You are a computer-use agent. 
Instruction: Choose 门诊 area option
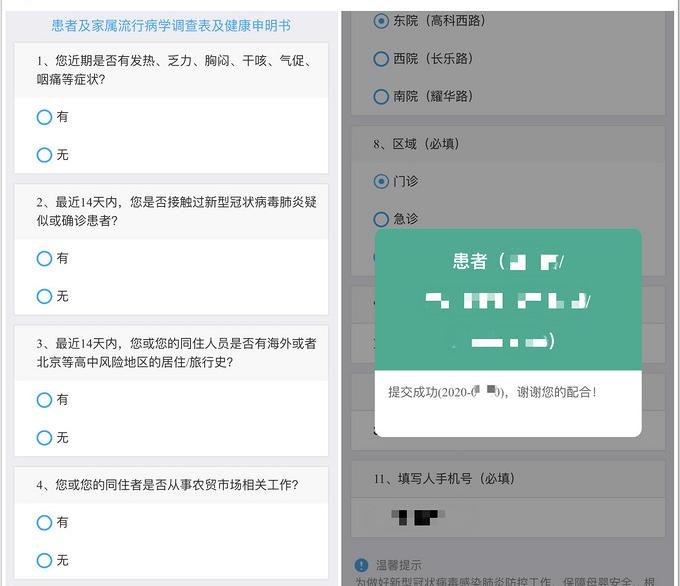click(381, 181)
